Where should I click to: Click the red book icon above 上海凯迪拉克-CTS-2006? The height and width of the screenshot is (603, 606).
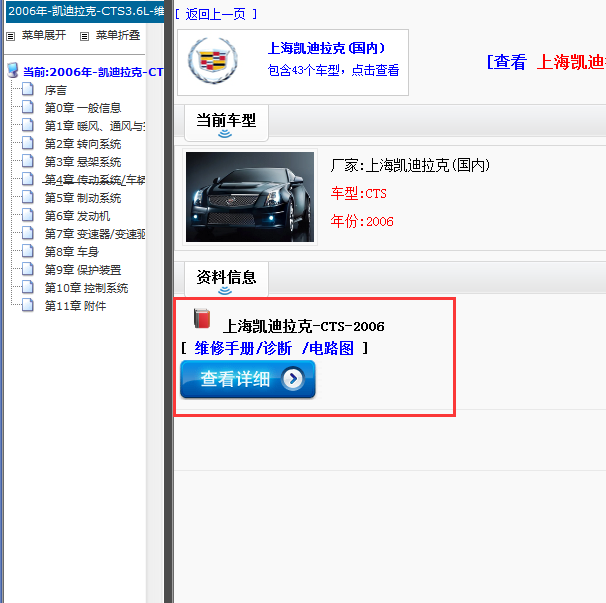(x=202, y=318)
